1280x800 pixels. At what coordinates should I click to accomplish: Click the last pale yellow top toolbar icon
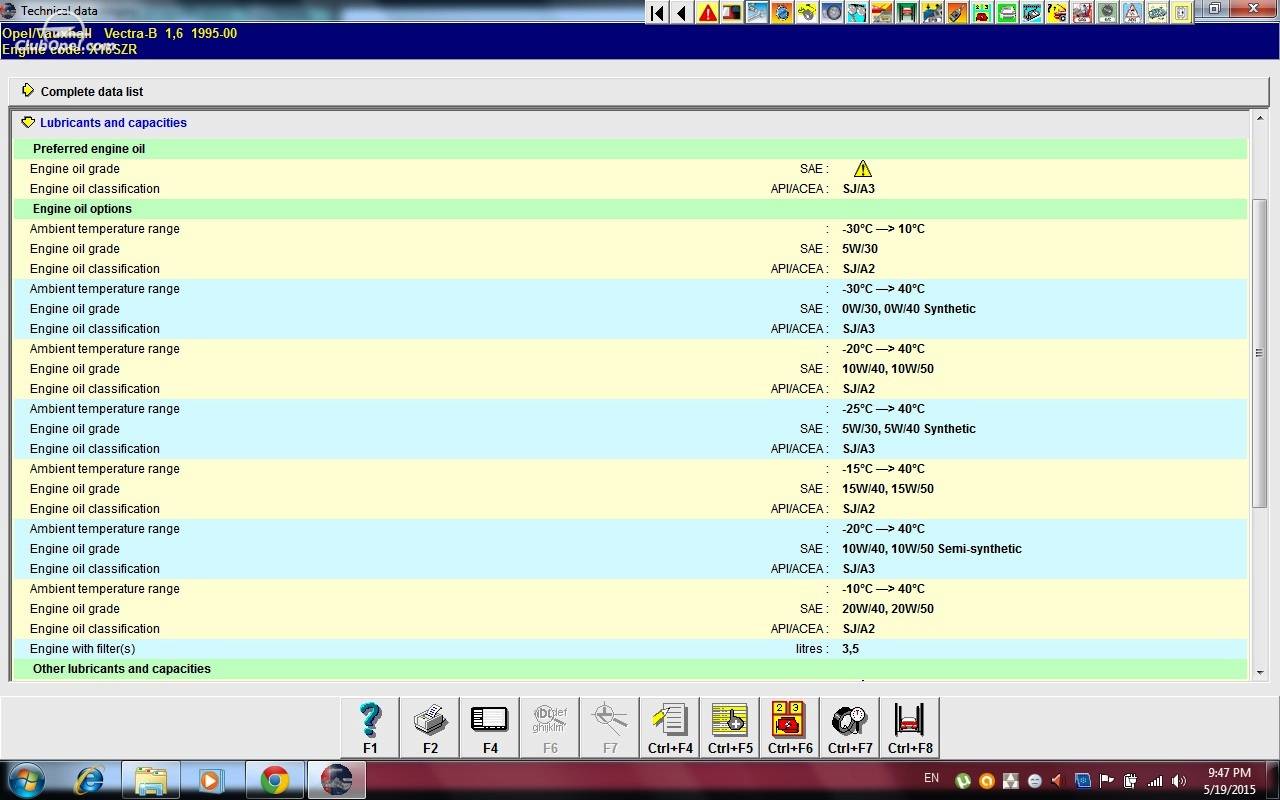1182,12
